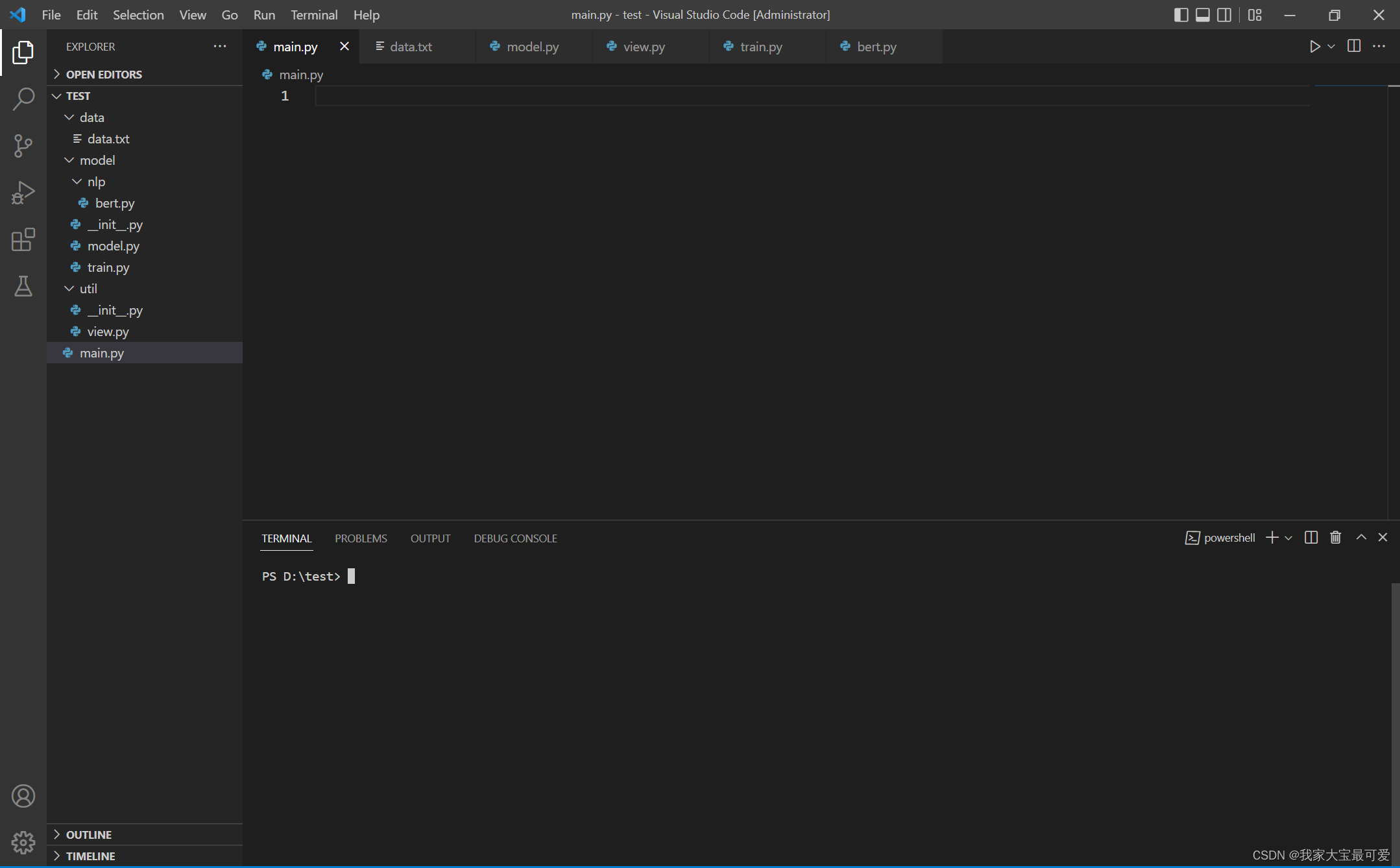1400x868 pixels.
Task: Kill terminal with the trash icon
Action: pyautogui.click(x=1335, y=538)
